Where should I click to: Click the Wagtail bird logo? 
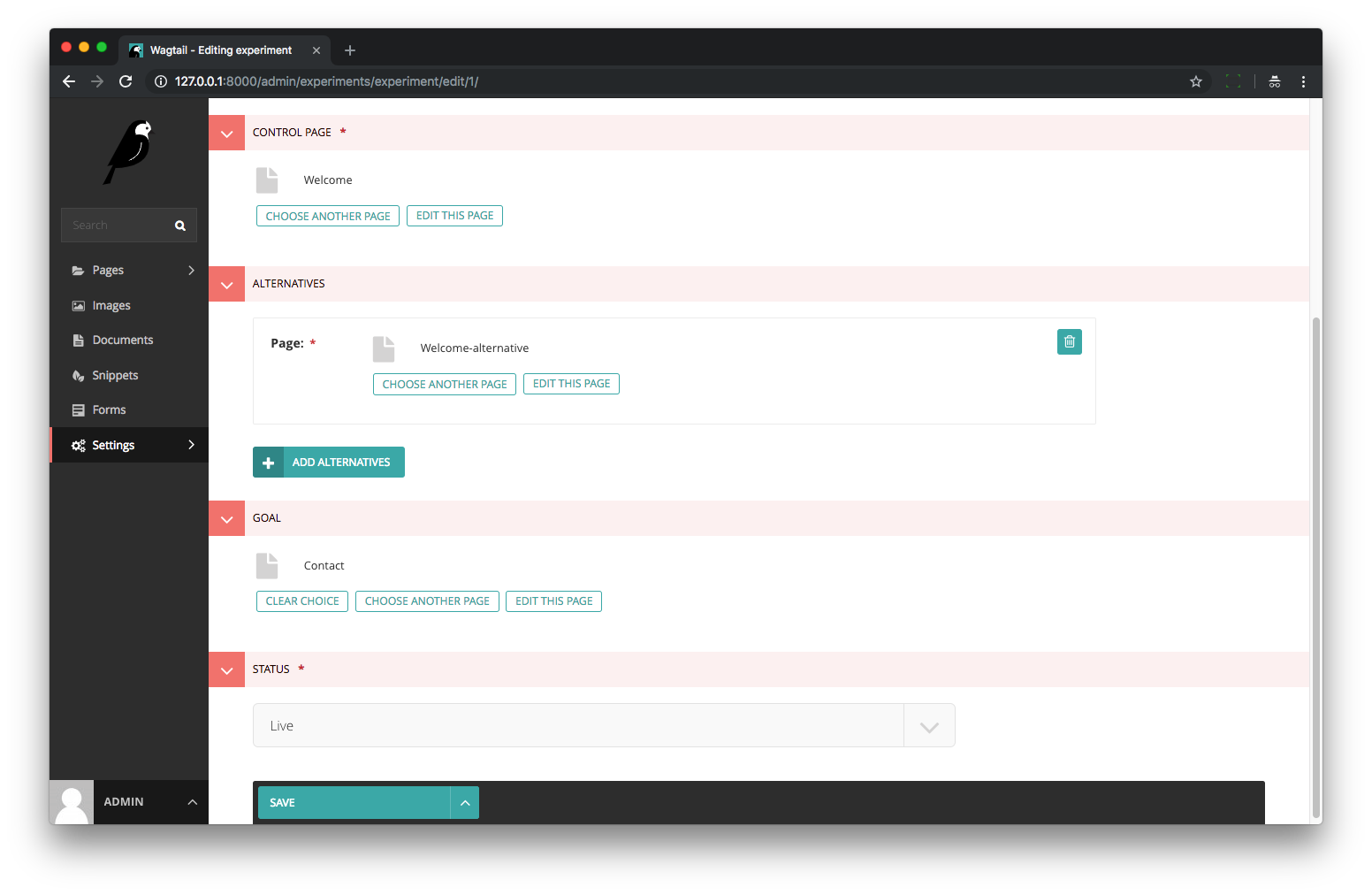(x=130, y=152)
